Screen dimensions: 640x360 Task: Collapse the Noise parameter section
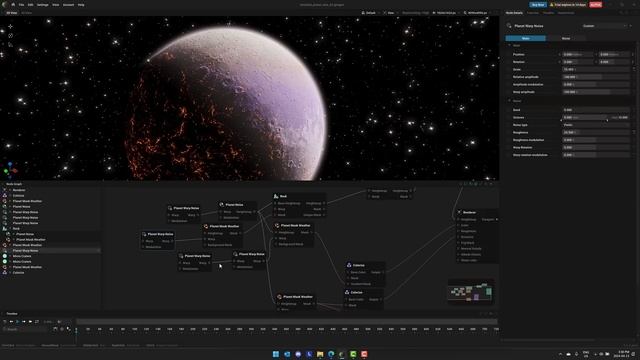coord(509,101)
